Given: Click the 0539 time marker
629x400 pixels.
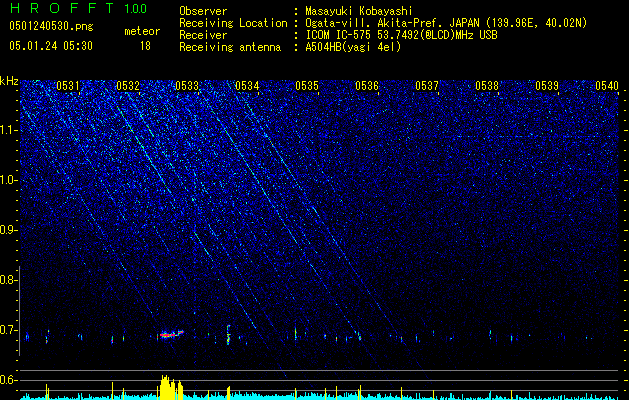Looking at the screenshot, I should coord(547,86).
